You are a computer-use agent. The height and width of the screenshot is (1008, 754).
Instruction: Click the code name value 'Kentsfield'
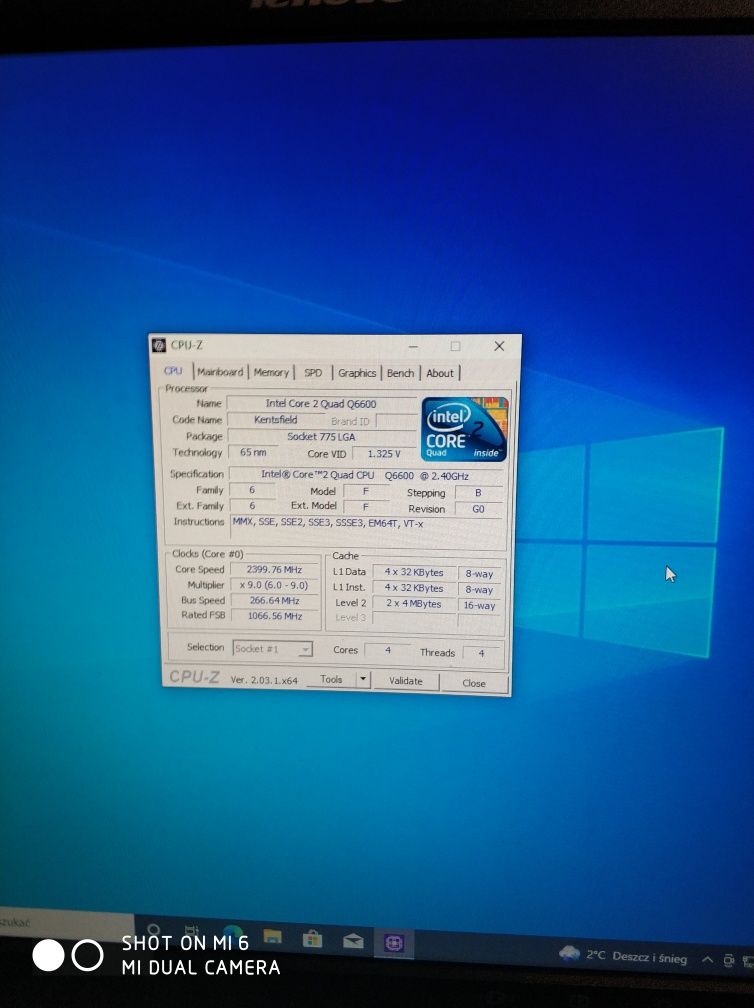276,420
